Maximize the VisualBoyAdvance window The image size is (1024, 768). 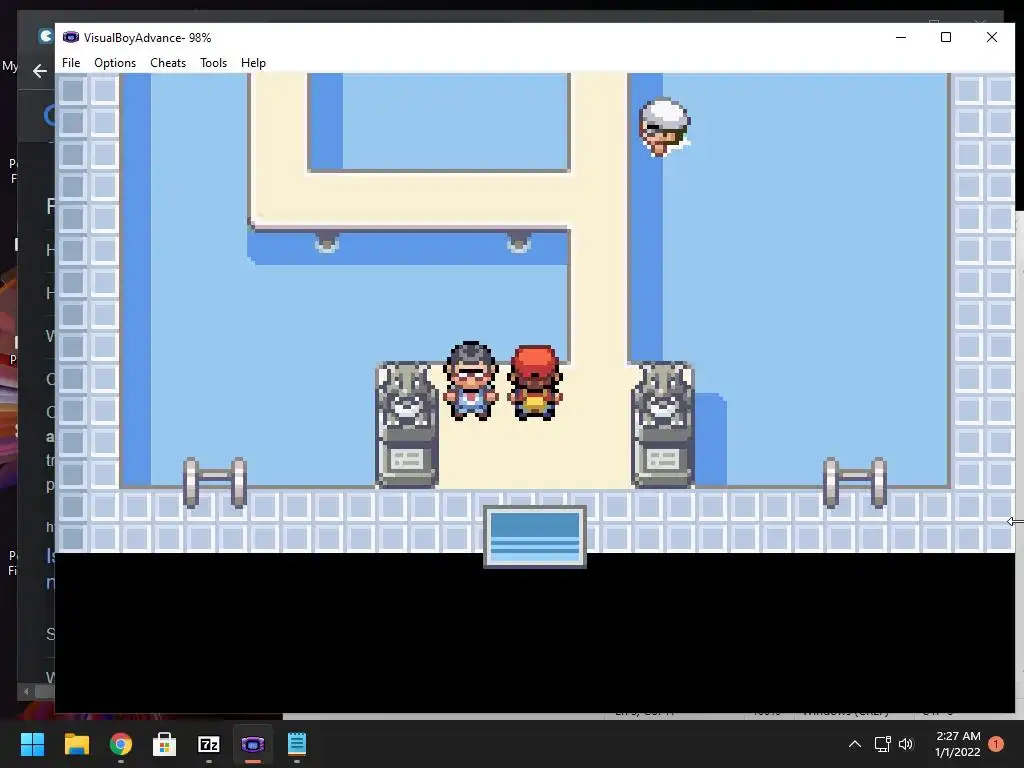(946, 37)
